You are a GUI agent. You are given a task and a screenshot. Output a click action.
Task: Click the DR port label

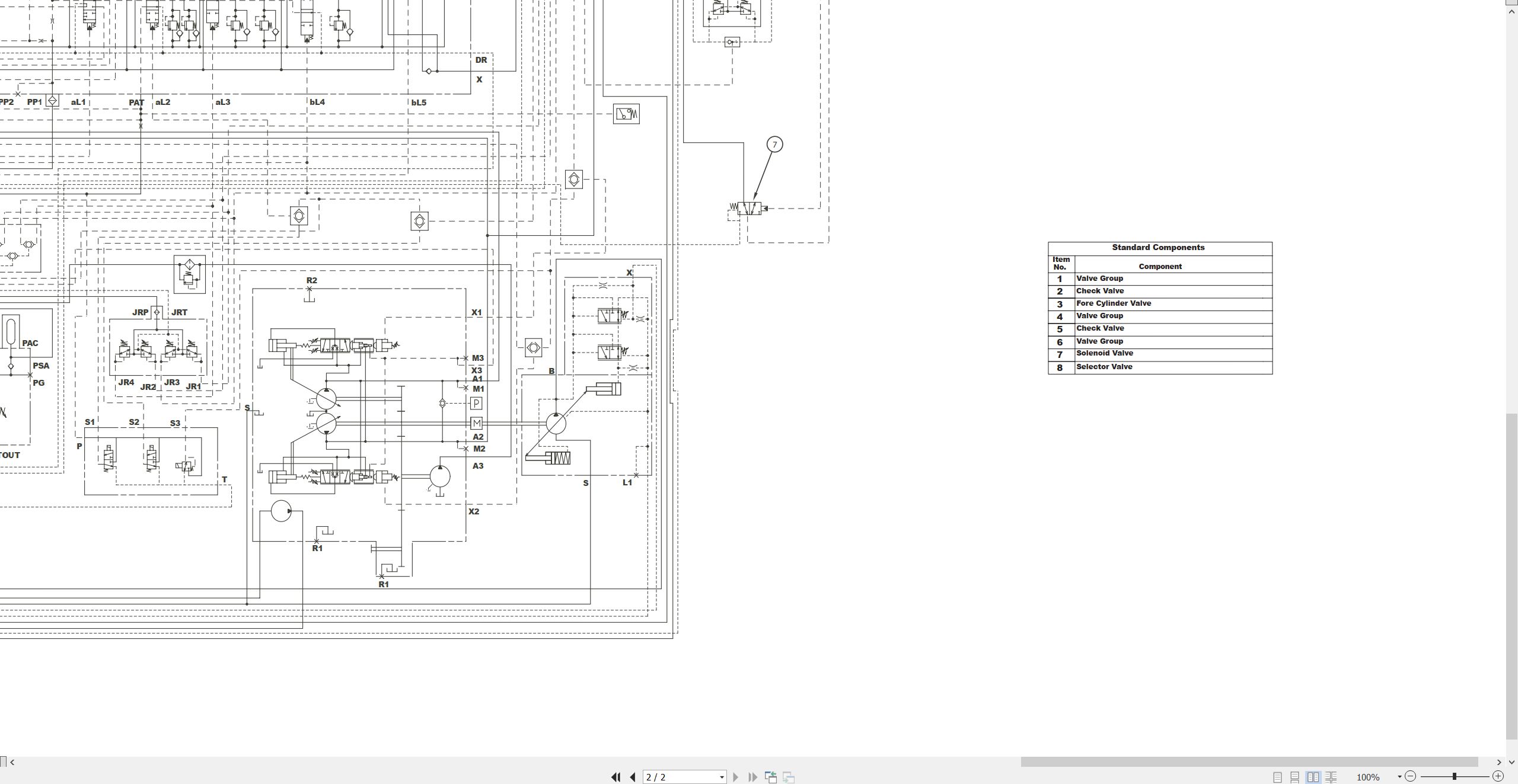481,60
